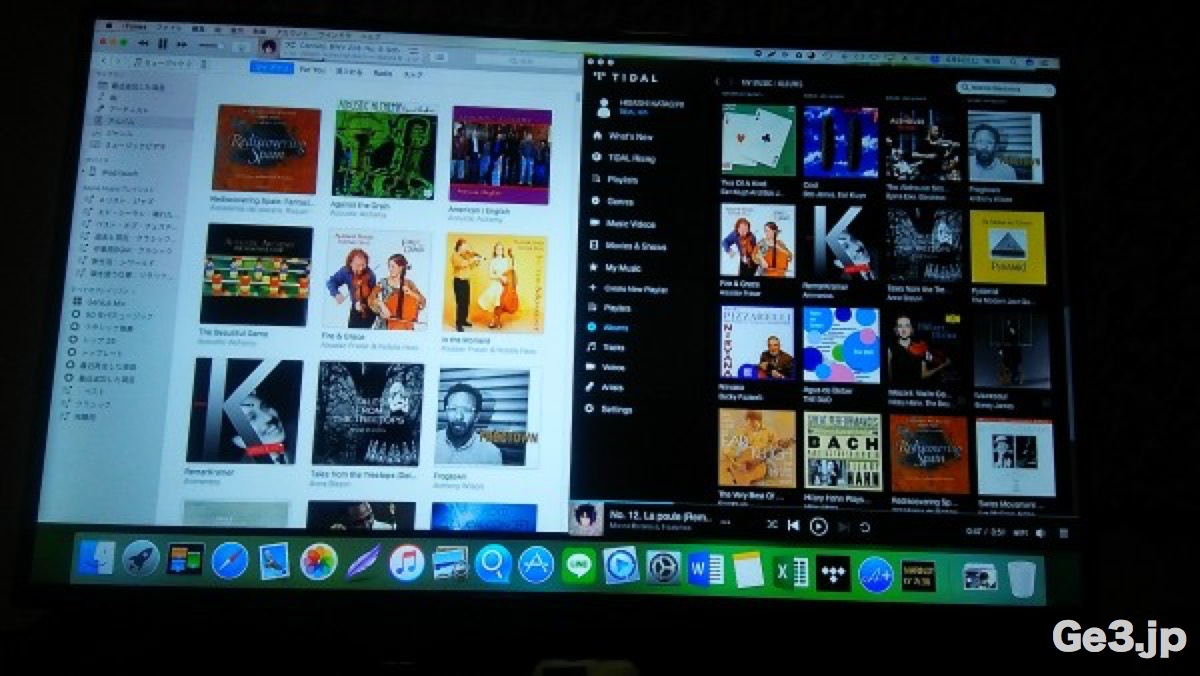Select the Radio tab in iTunes

[381, 72]
